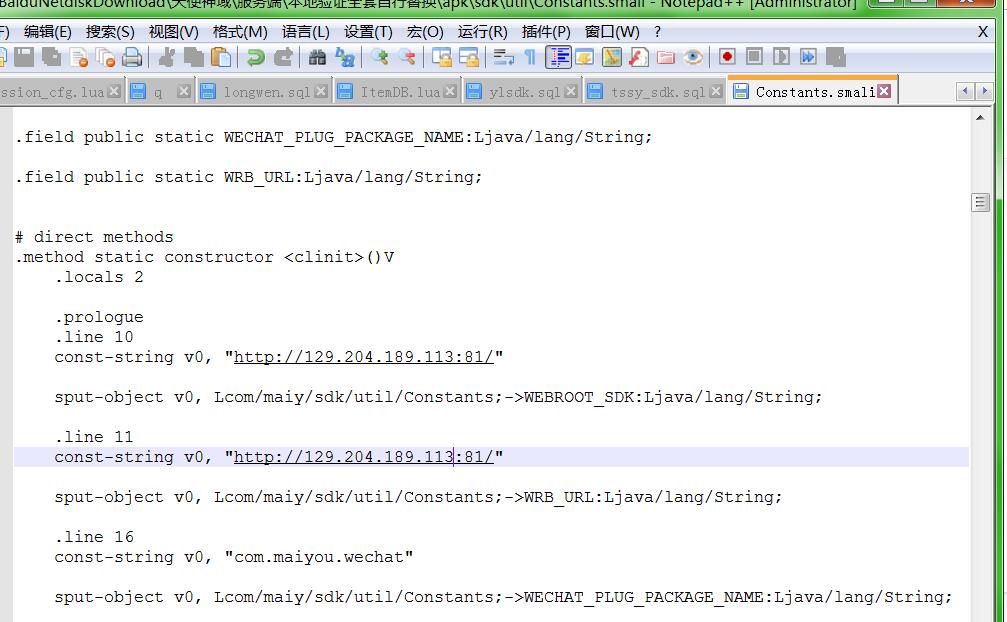
Task: Open the 语言(L) language menu
Action: (305, 32)
